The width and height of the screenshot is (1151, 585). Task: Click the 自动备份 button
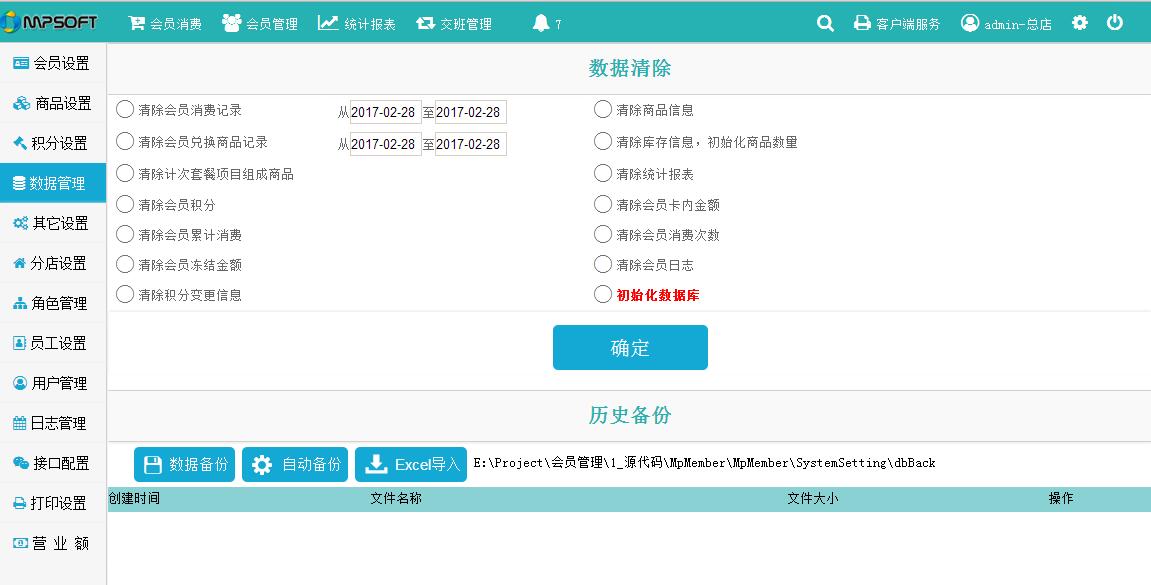tap(295, 465)
